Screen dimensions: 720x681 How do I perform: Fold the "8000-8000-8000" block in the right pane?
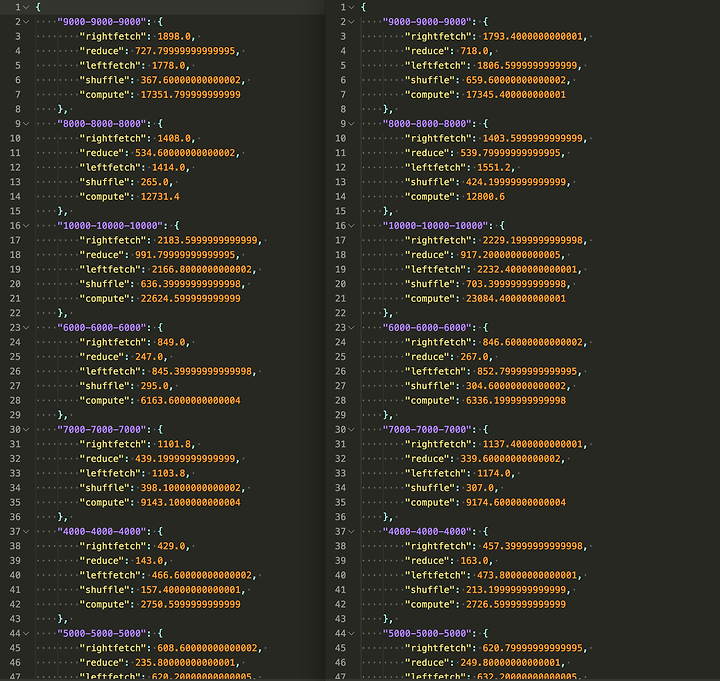351,124
